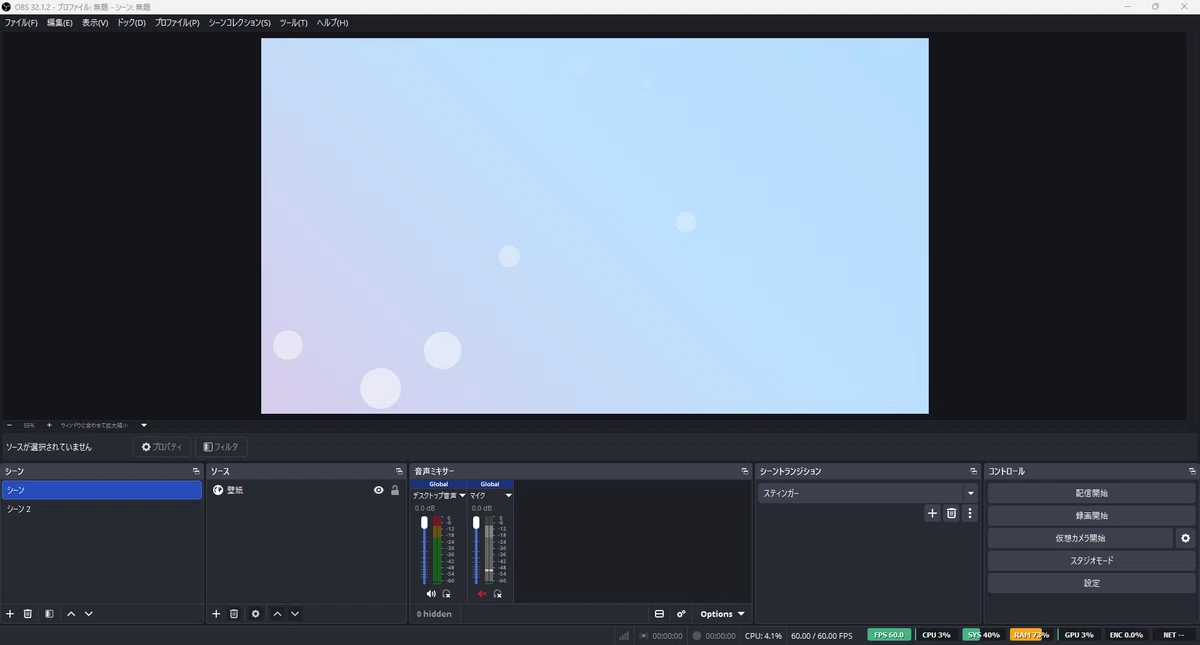This screenshot has width=1200, height=645.
Task: Open the ツール(T) menu
Action: tap(294, 22)
